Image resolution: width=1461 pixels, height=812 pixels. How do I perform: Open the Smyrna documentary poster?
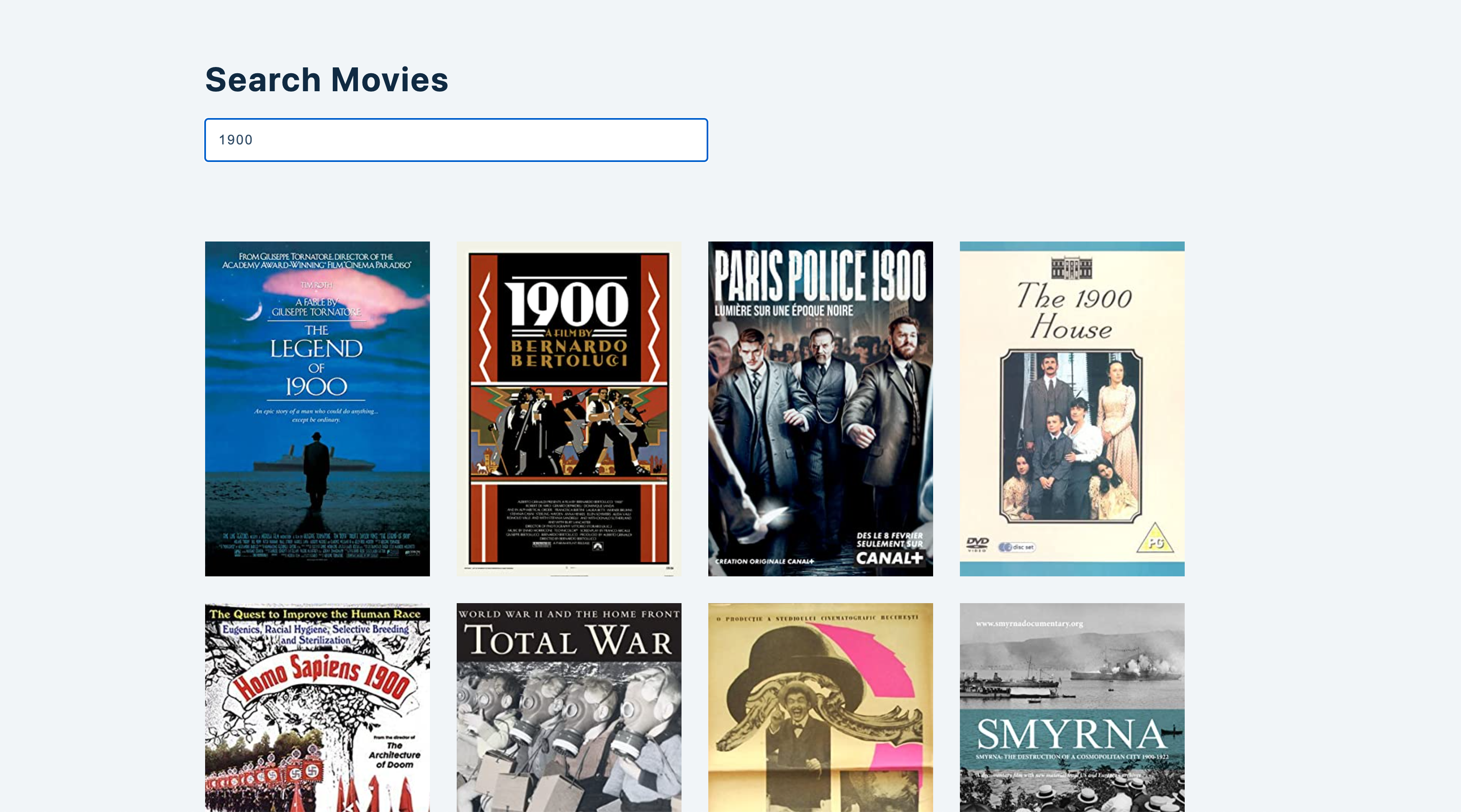coord(1072,708)
